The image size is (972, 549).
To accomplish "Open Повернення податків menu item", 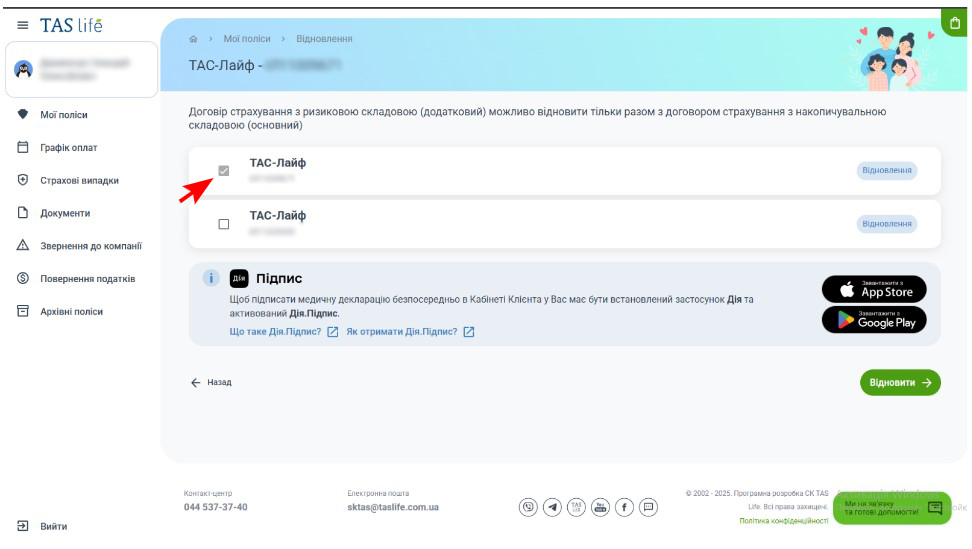I will pos(87,279).
